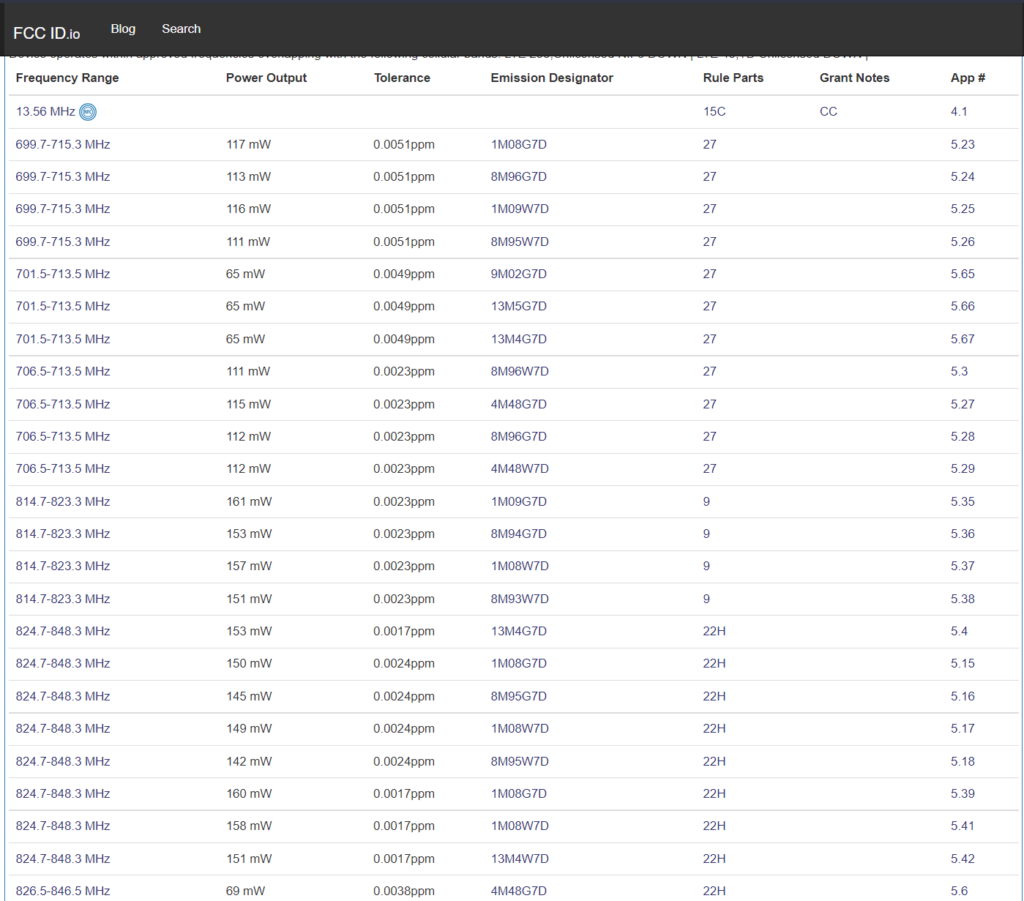Open the Search menu item

[181, 29]
